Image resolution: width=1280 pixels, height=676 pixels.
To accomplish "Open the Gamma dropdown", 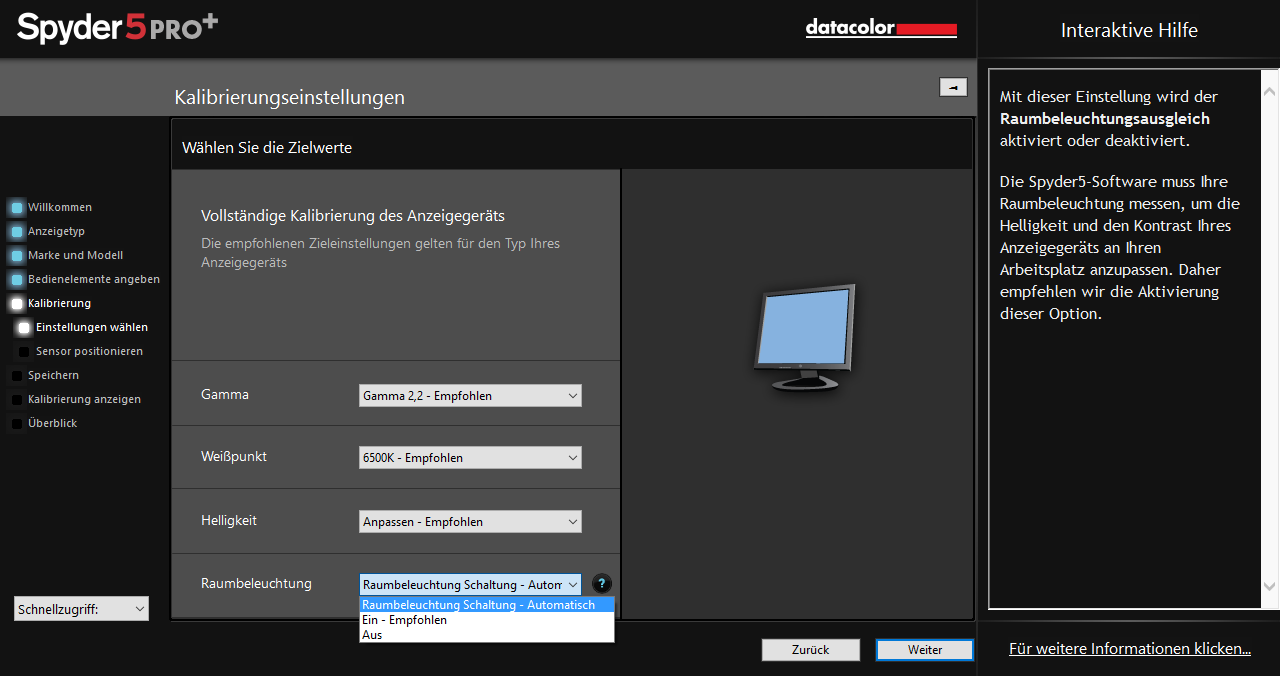I will click(470, 396).
